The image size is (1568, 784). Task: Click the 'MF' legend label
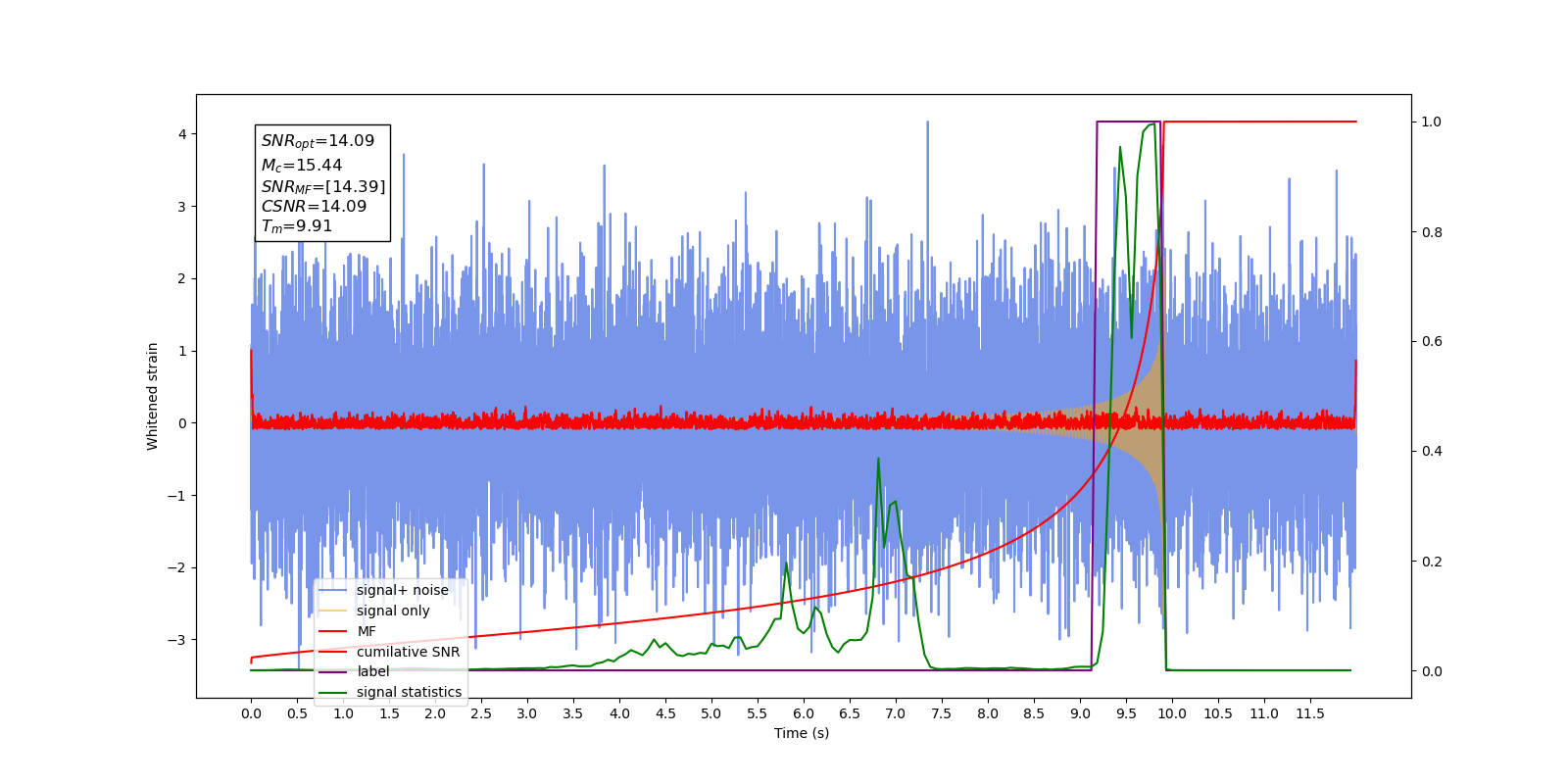pos(367,631)
